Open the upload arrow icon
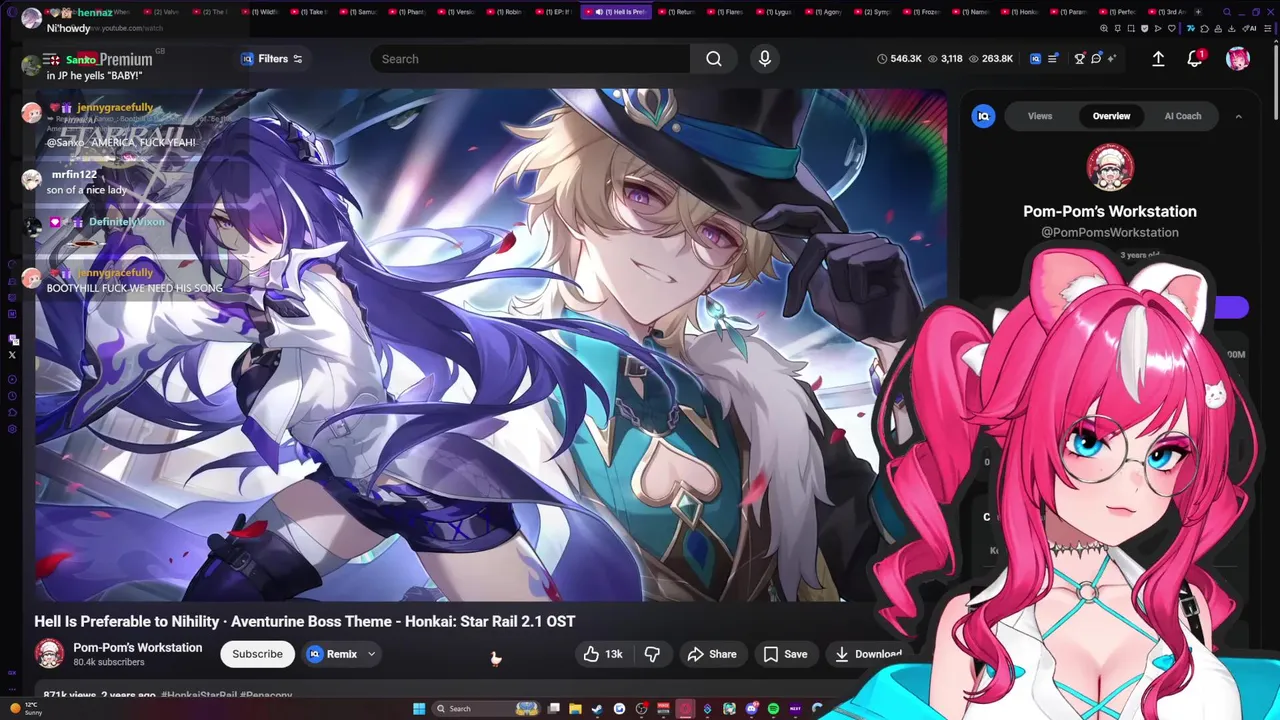Image resolution: width=1280 pixels, height=720 pixels. pyautogui.click(x=1158, y=59)
